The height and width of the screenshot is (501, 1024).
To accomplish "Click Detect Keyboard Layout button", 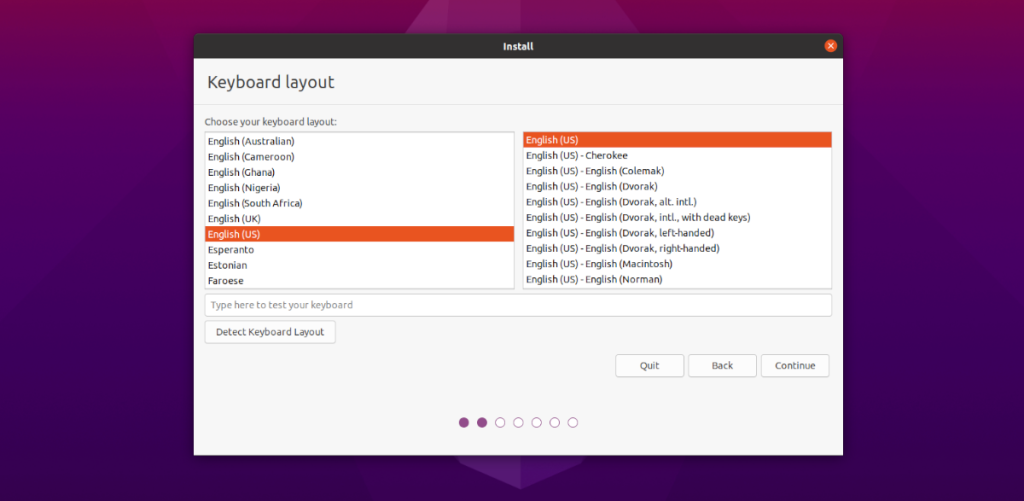I will click(x=270, y=332).
